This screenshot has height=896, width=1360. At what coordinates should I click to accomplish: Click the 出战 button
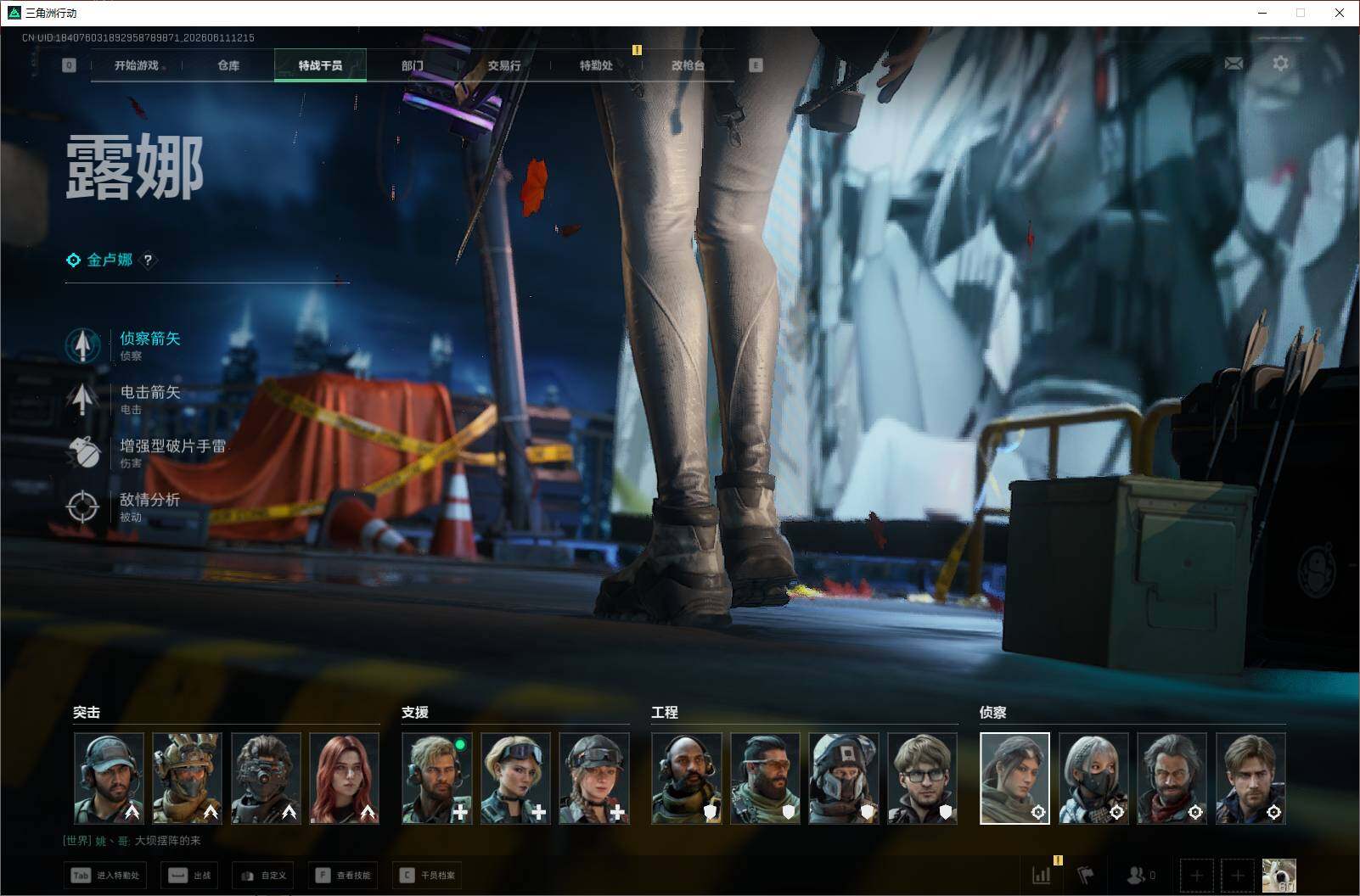[x=189, y=876]
